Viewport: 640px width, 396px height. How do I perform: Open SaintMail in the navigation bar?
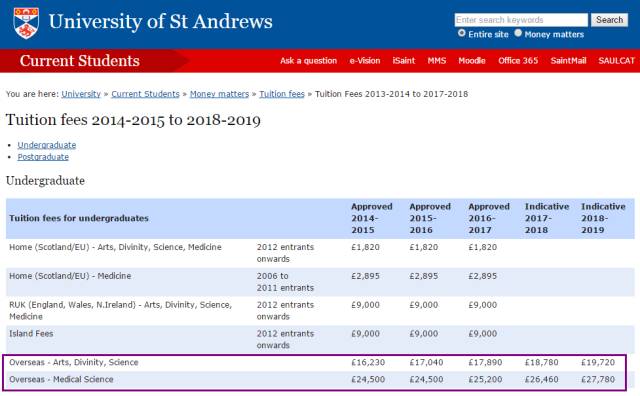click(568, 61)
